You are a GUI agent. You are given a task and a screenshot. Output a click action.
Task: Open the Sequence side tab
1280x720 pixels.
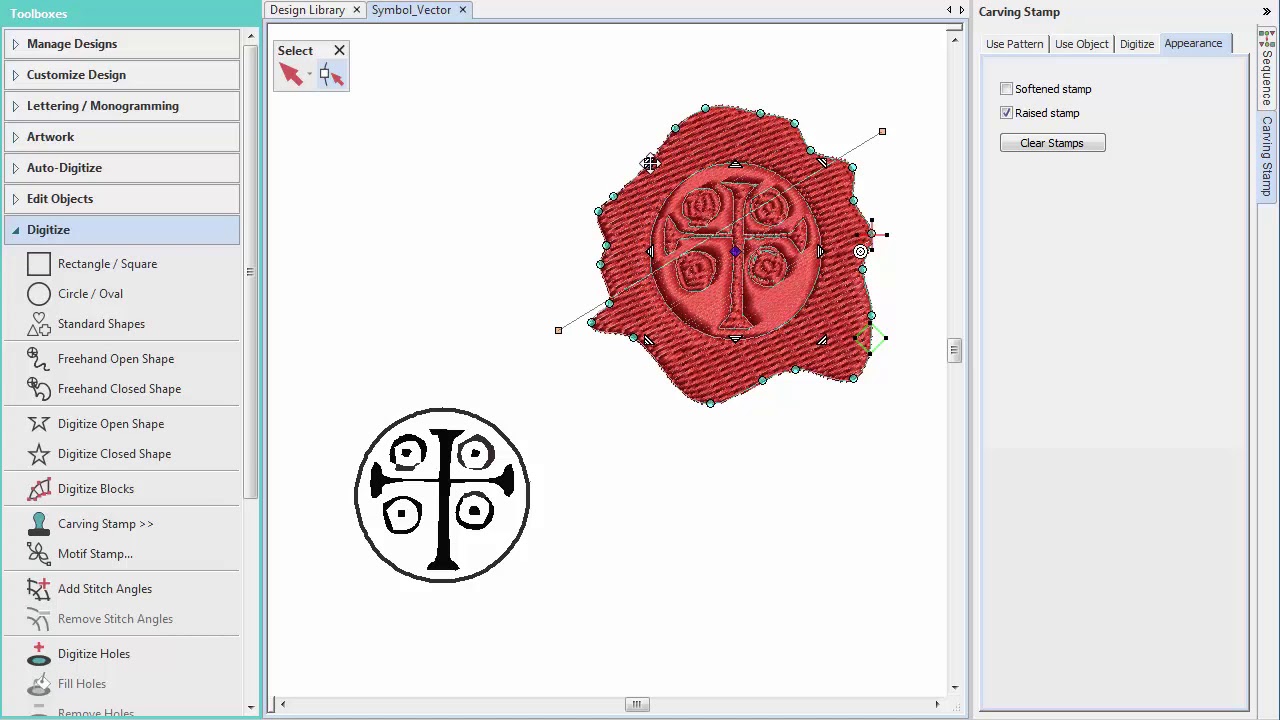pos(1267,69)
